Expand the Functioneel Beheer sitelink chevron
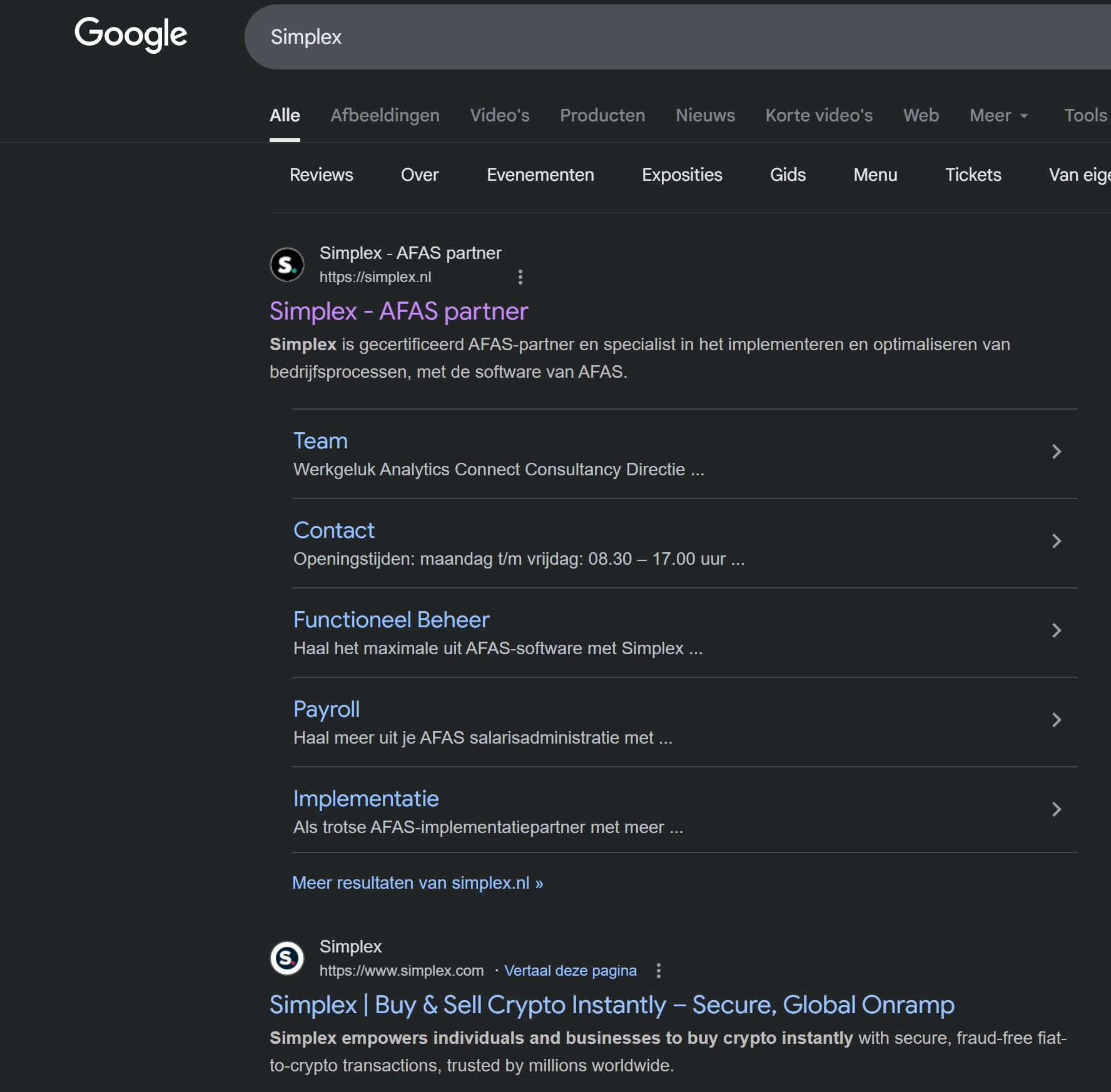The width and height of the screenshot is (1111, 1092). (x=1056, y=630)
